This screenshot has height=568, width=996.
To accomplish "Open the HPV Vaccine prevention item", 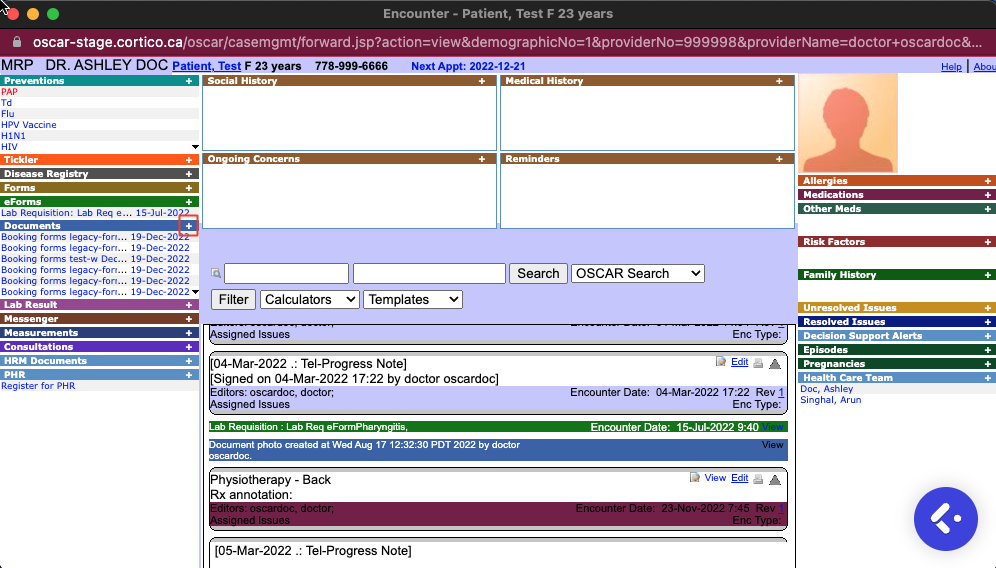I will click(x=29, y=125).
